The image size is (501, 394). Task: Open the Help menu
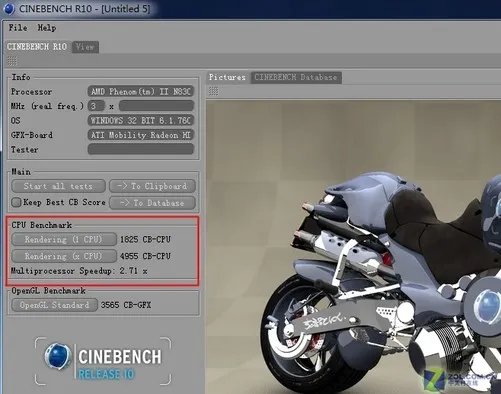pos(47,28)
